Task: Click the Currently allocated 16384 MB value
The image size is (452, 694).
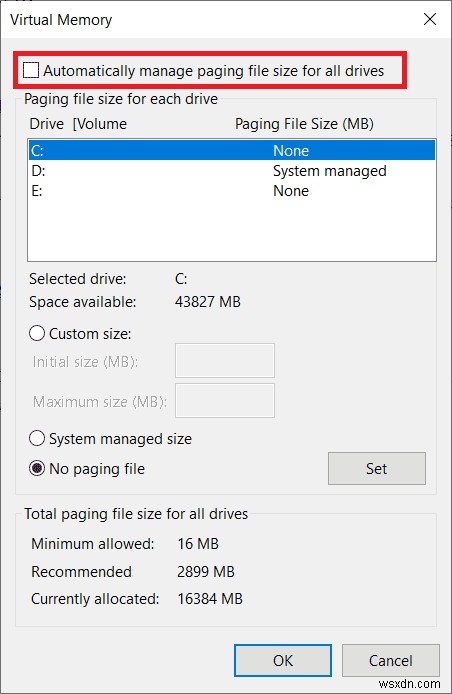Action: (x=210, y=599)
